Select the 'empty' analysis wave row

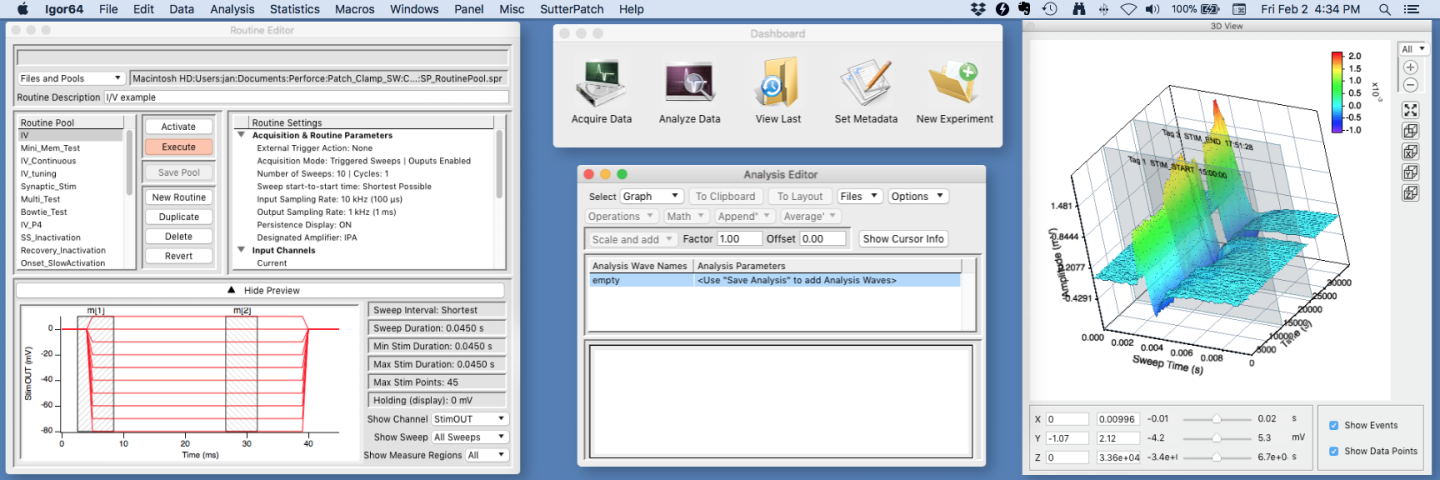click(x=774, y=280)
